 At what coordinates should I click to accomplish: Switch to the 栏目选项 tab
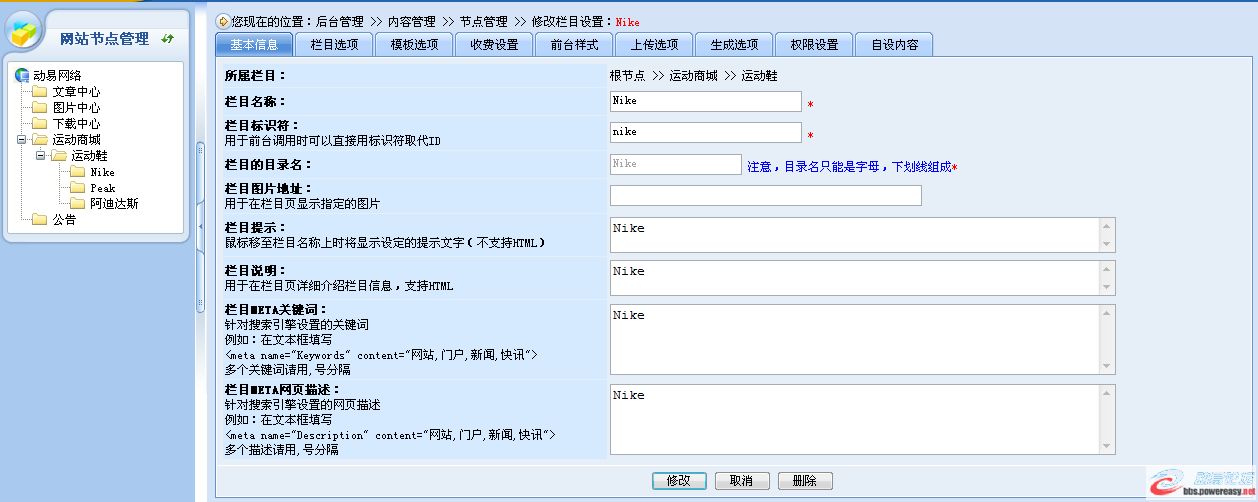tap(334, 44)
